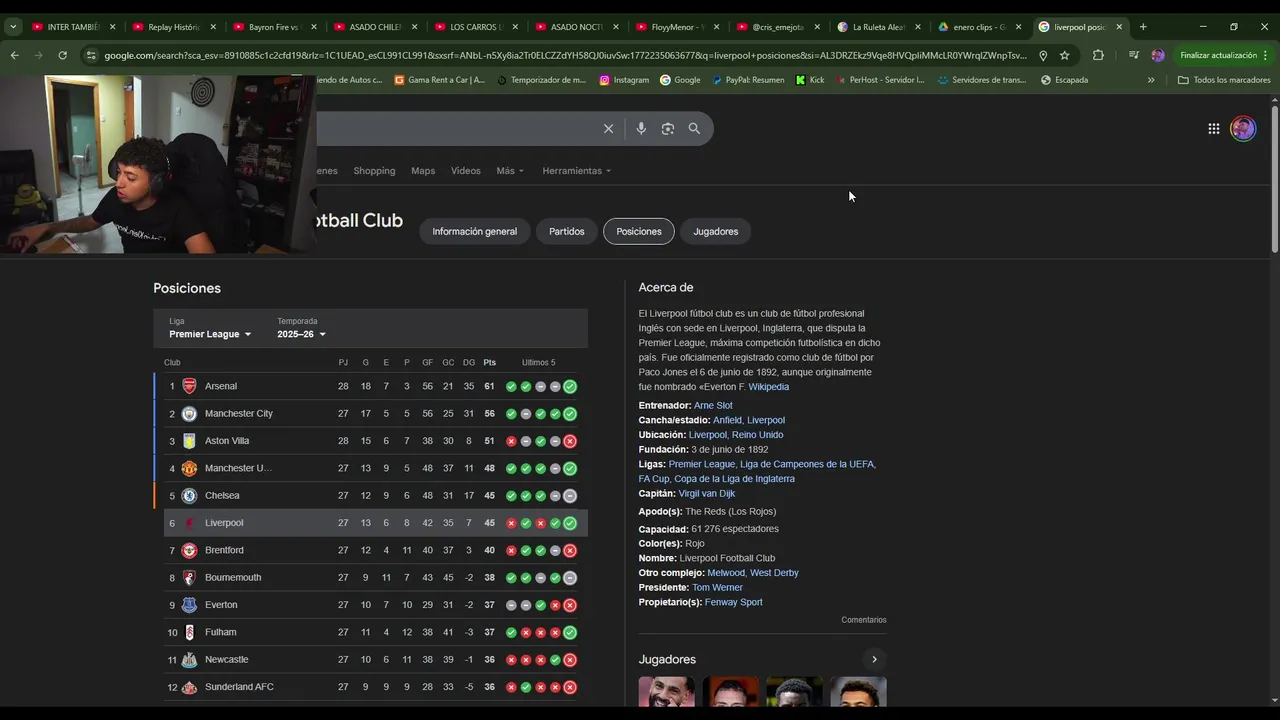This screenshot has width=1280, height=720.
Task: Show more bookmarks chevron
Action: (x=1151, y=80)
